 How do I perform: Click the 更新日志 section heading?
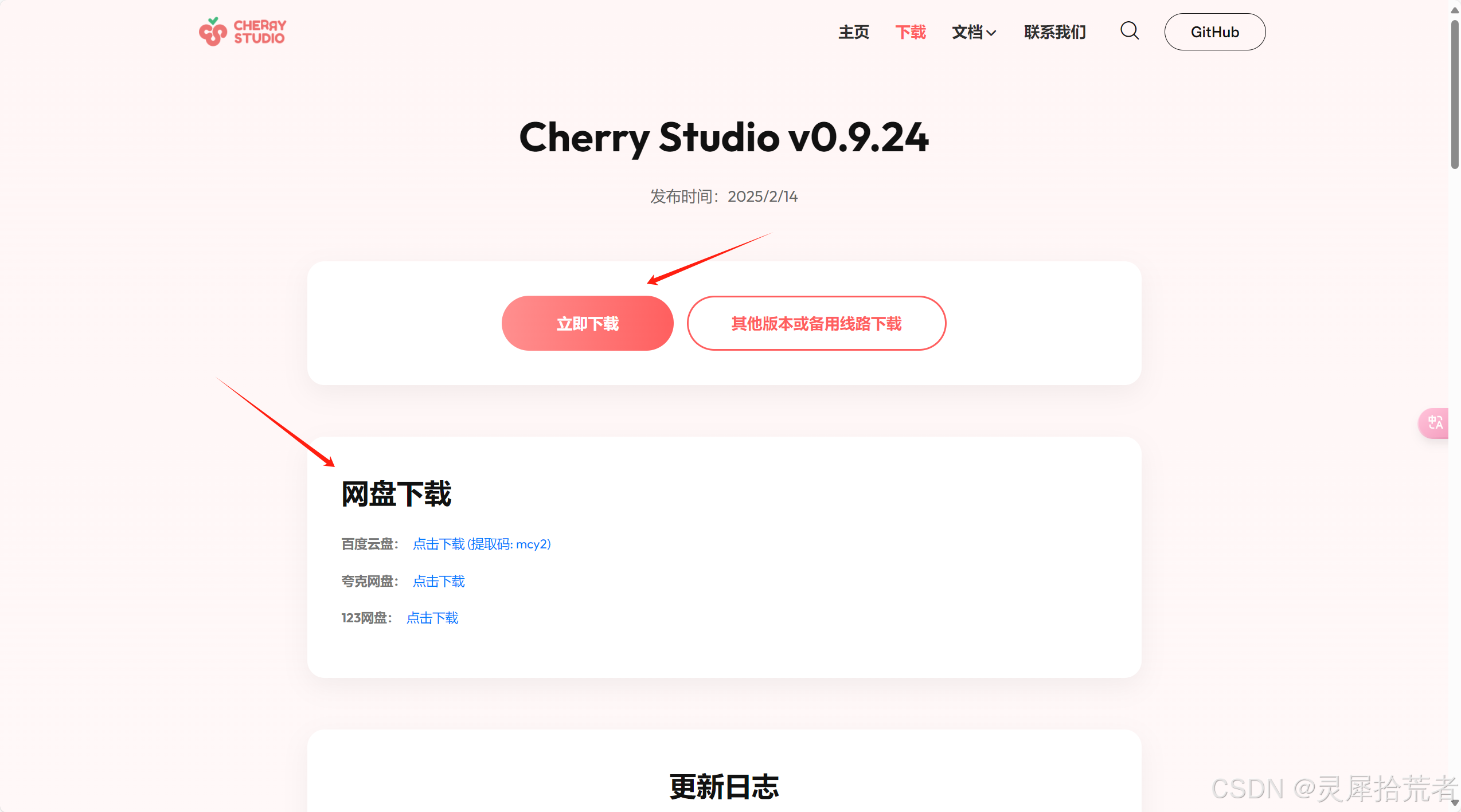point(724,787)
